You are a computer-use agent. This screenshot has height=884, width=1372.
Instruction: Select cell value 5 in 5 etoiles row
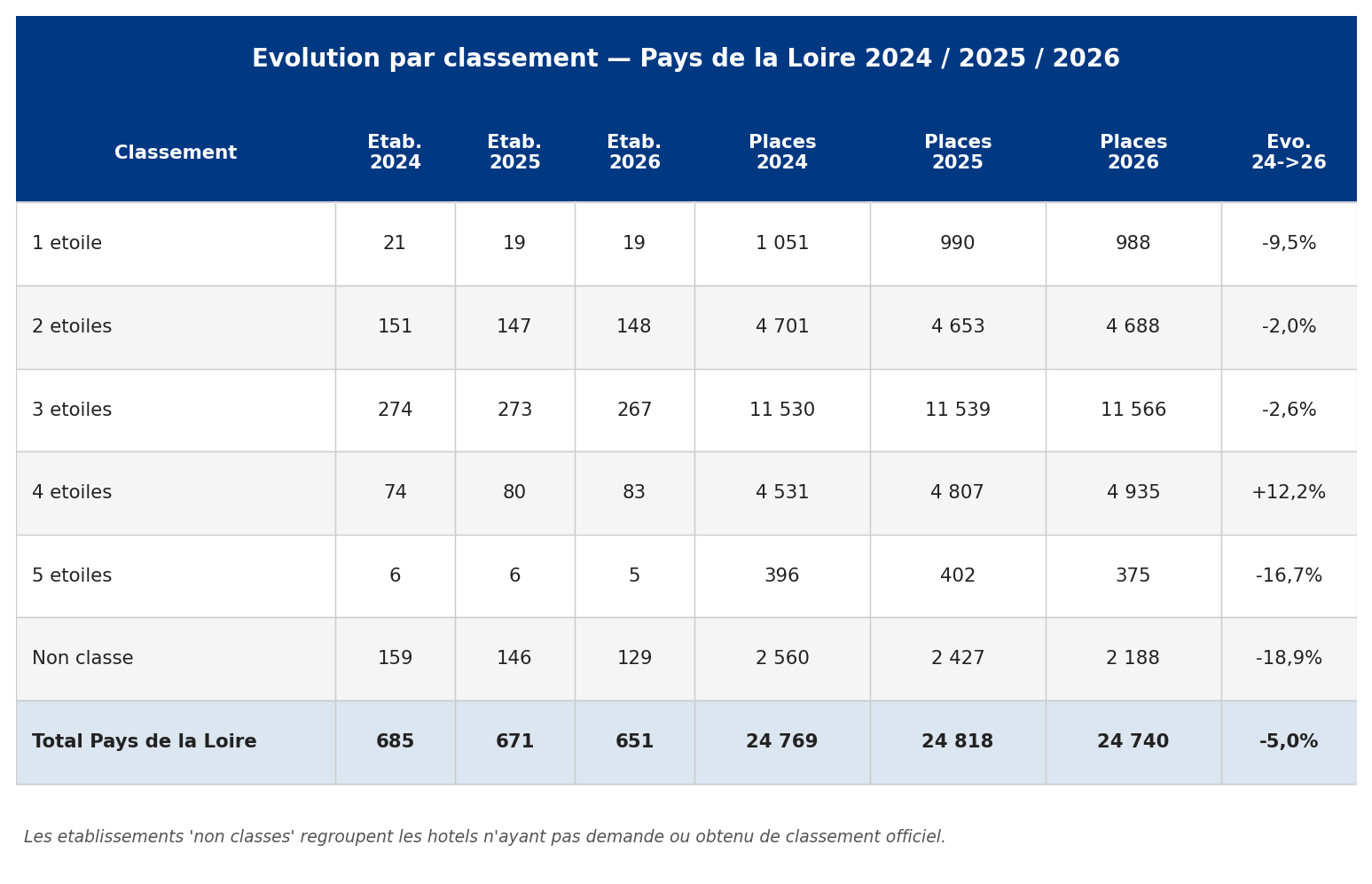click(634, 576)
